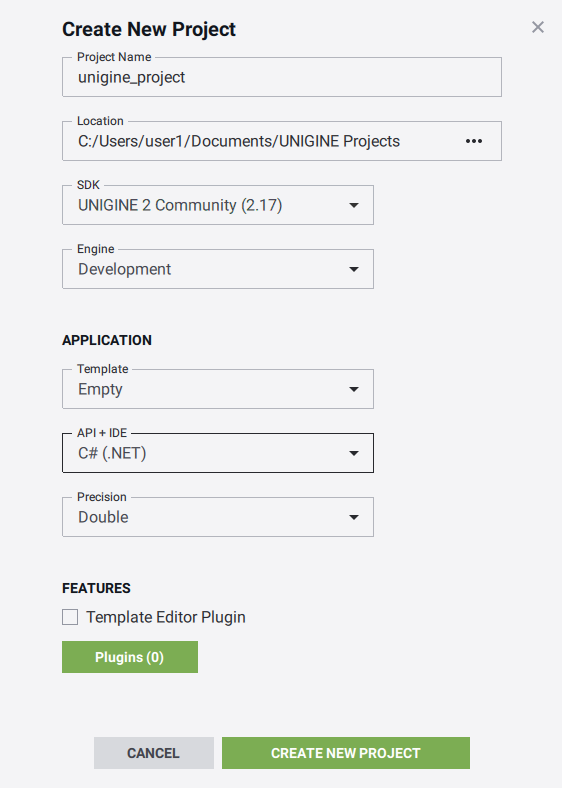This screenshot has width=562, height=788.
Task: Close the Create New Project dialog
Action: pyautogui.click(x=538, y=27)
